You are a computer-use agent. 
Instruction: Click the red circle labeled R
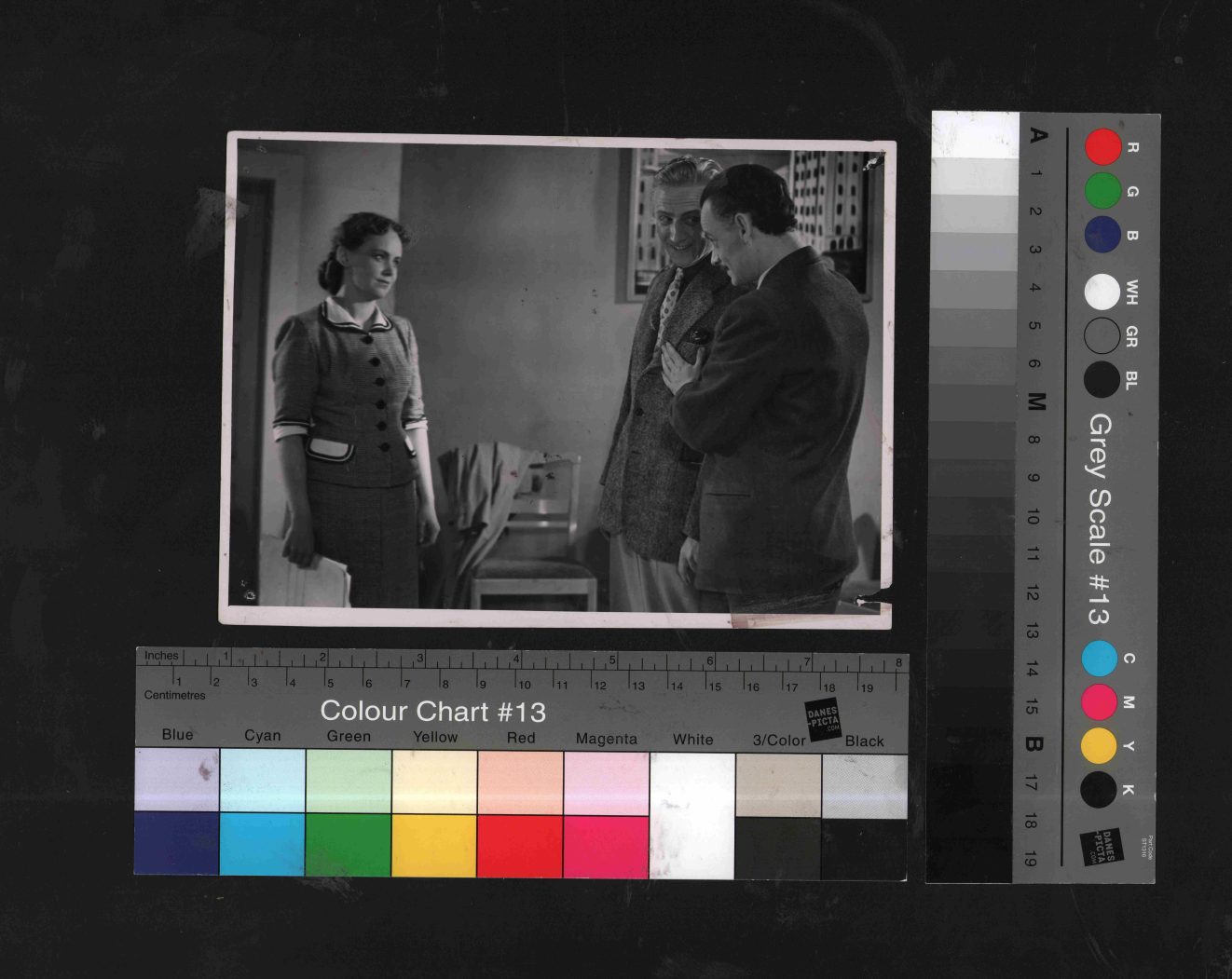1102,147
